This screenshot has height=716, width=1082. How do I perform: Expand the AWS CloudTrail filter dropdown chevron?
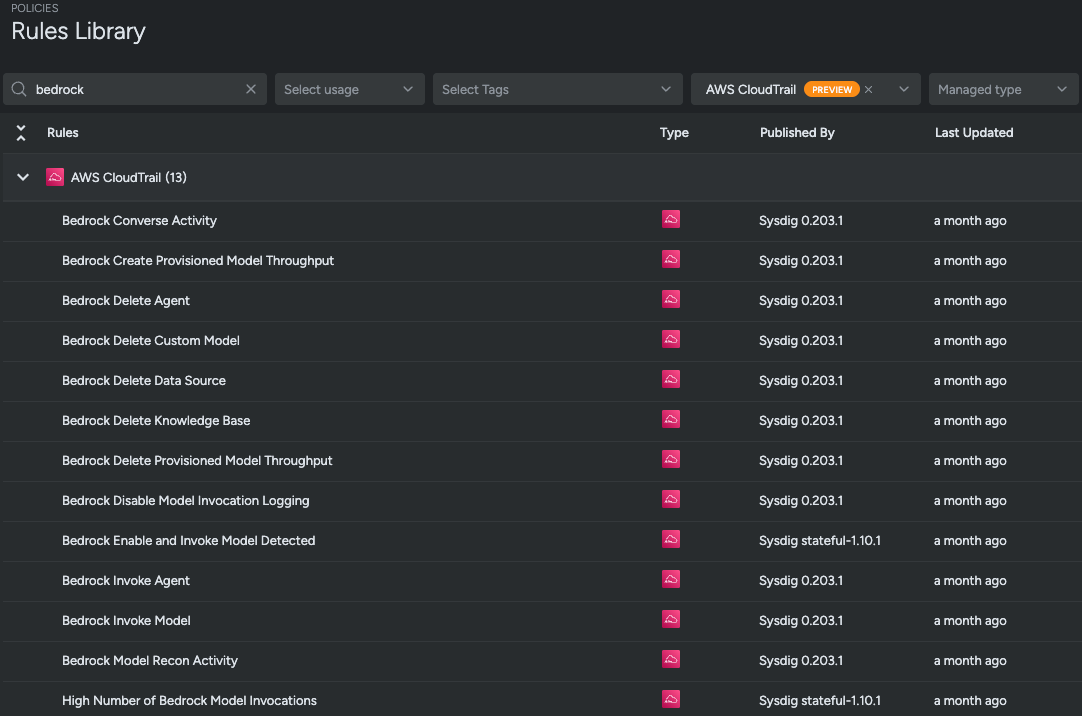(903, 89)
